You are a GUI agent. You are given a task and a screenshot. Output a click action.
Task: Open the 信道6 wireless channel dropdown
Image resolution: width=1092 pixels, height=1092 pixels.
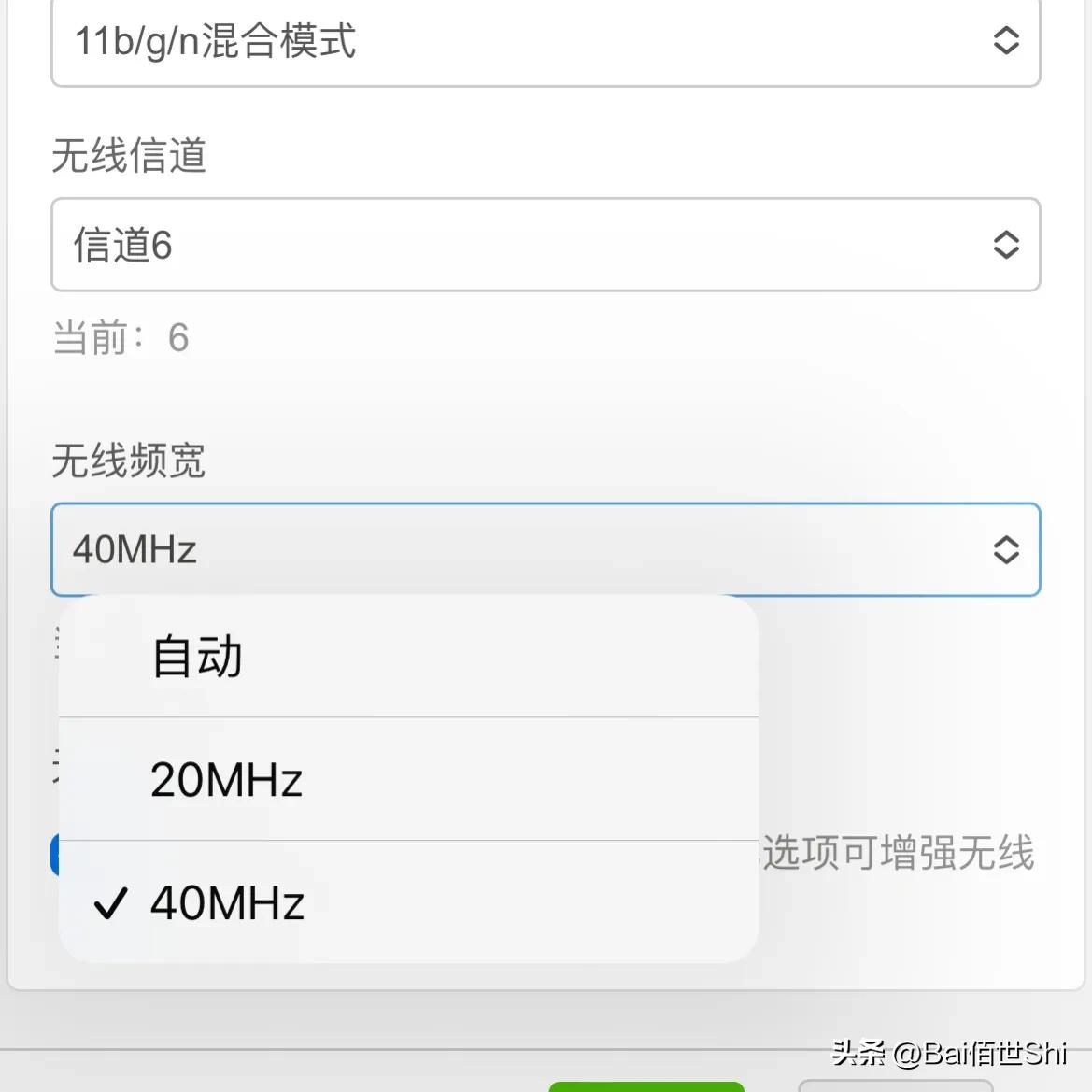click(546, 246)
